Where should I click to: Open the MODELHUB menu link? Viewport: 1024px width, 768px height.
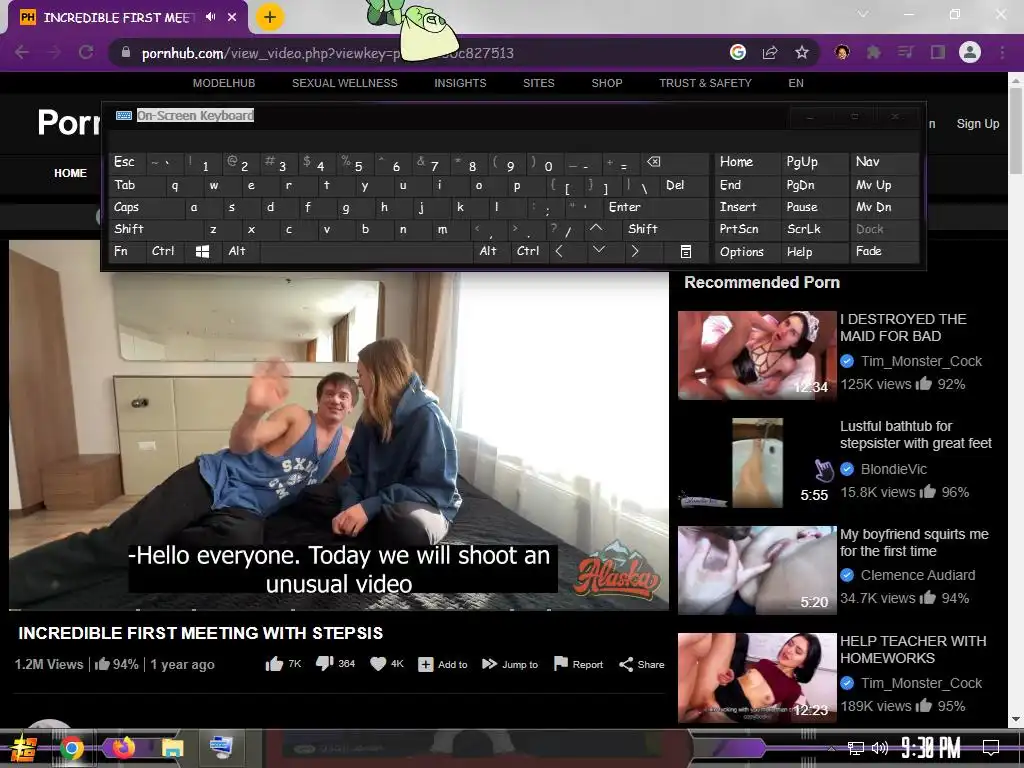click(x=224, y=83)
